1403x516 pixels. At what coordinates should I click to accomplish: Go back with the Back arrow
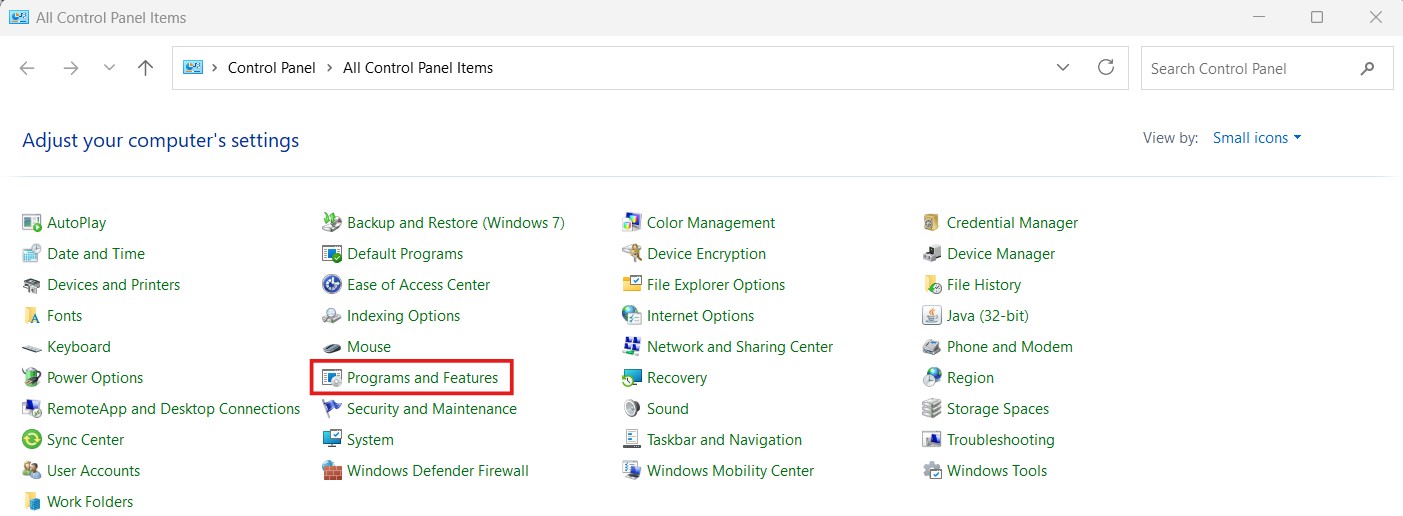click(27, 68)
